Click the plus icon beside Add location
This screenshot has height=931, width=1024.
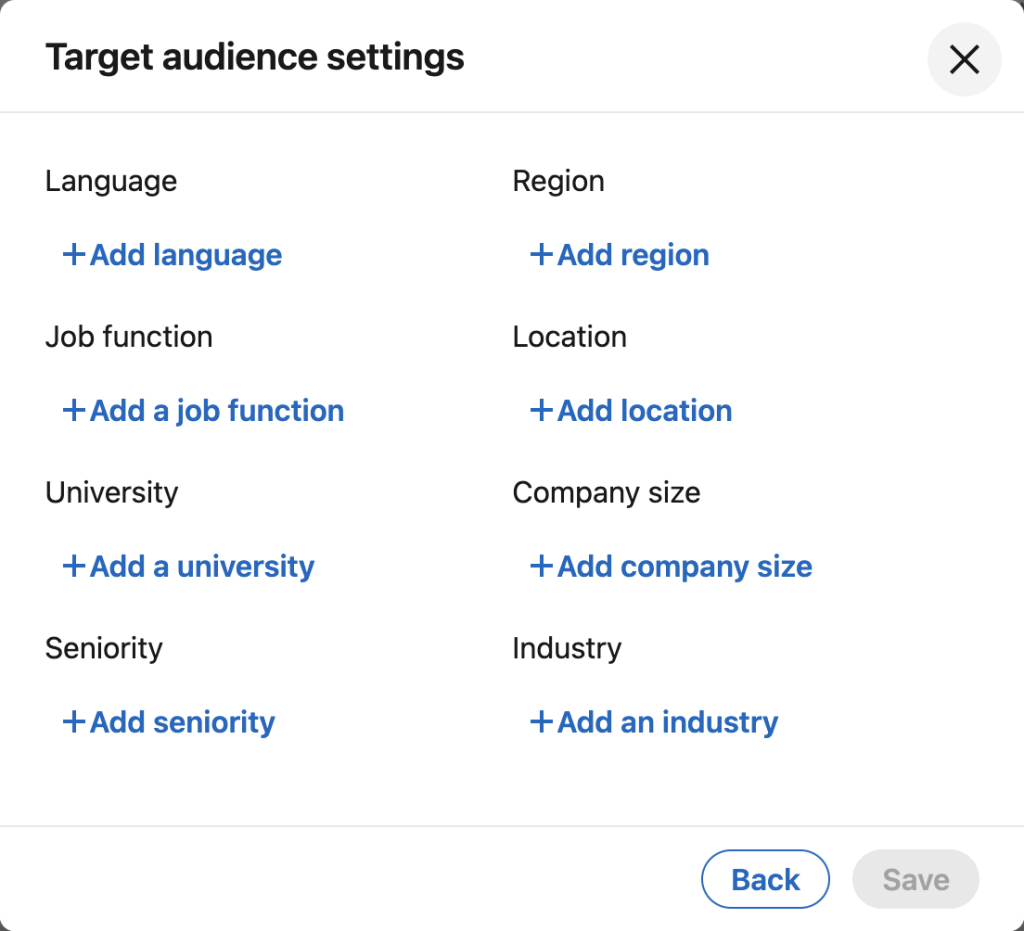tap(541, 411)
